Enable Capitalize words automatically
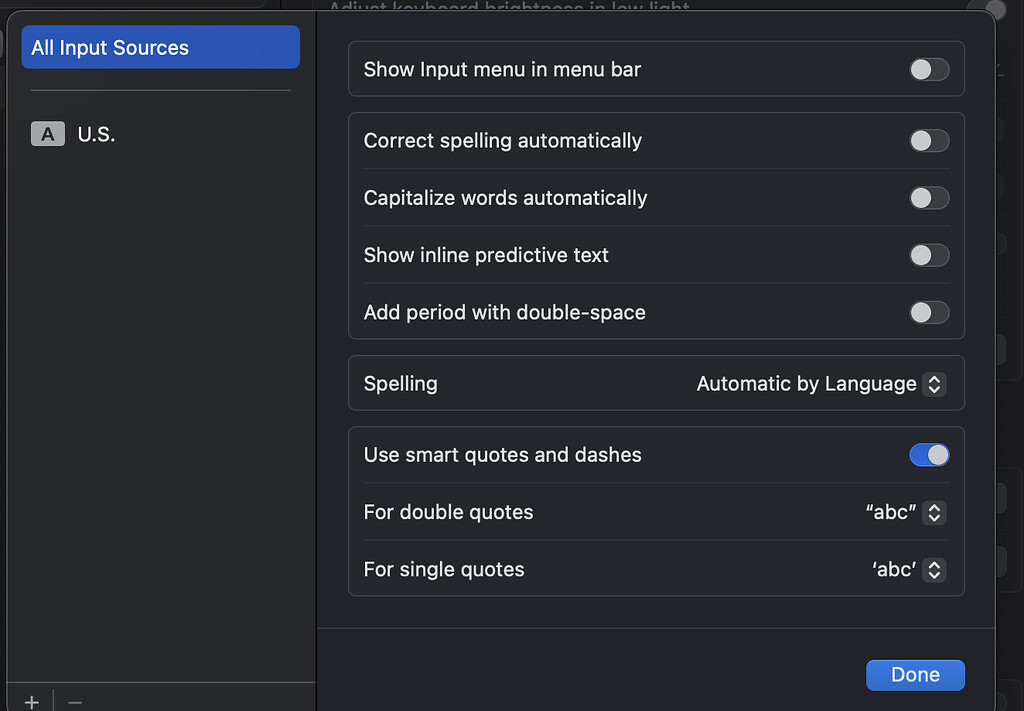1024x711 pixels. click(928, 197)
